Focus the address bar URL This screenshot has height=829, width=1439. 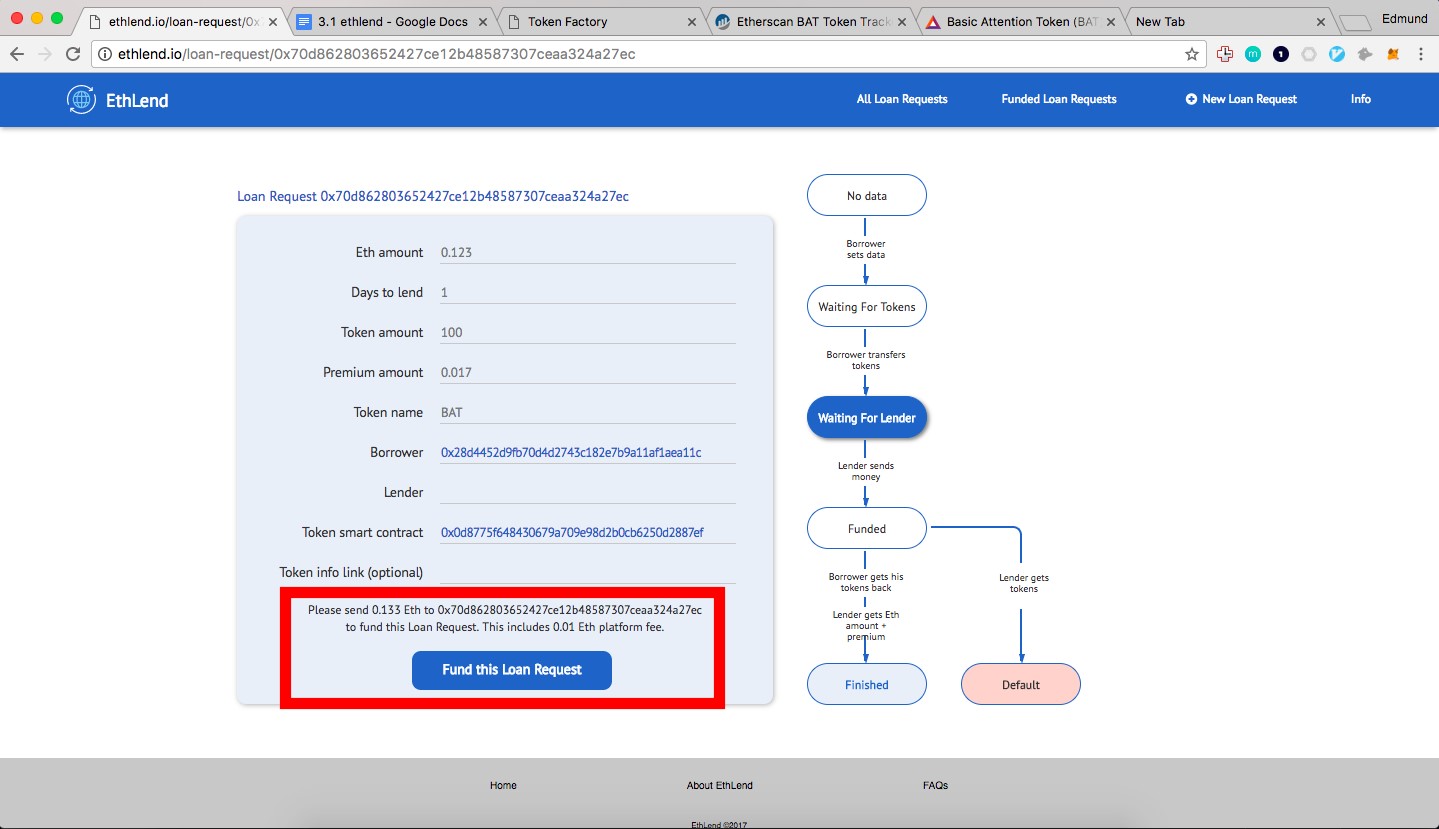(x=649, y=54)
